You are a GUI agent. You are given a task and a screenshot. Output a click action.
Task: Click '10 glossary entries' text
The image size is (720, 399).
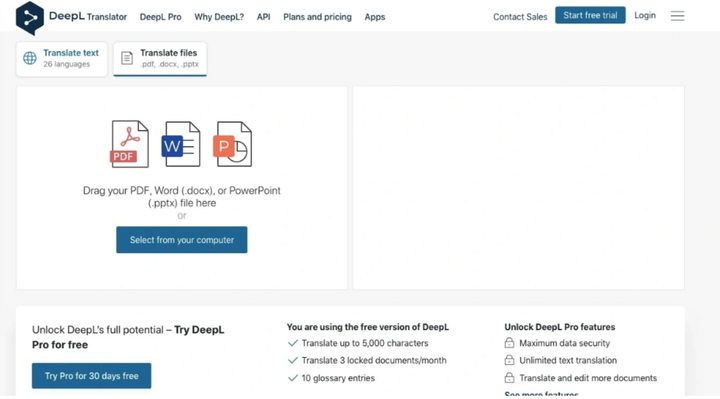pyautogui.click(x=338, y=378)
